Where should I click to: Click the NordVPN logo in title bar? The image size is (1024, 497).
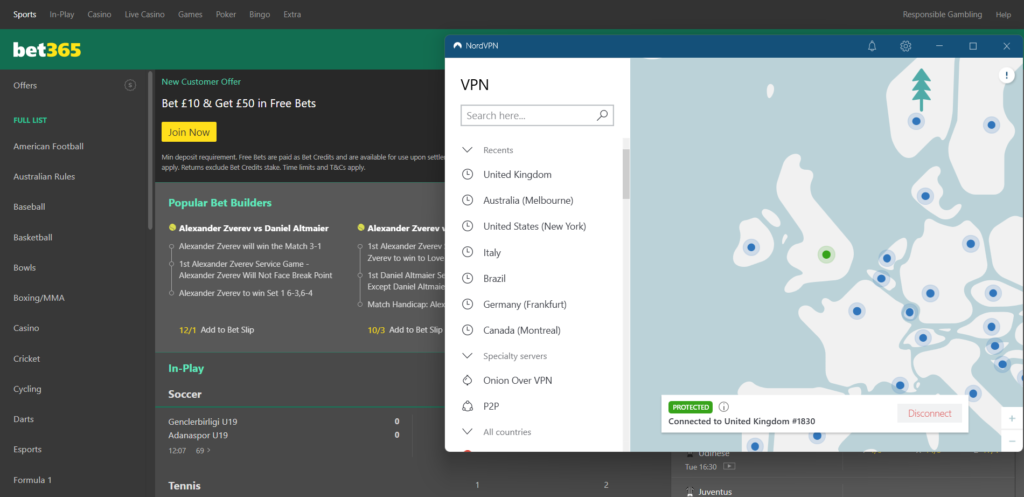coord(458,46)
